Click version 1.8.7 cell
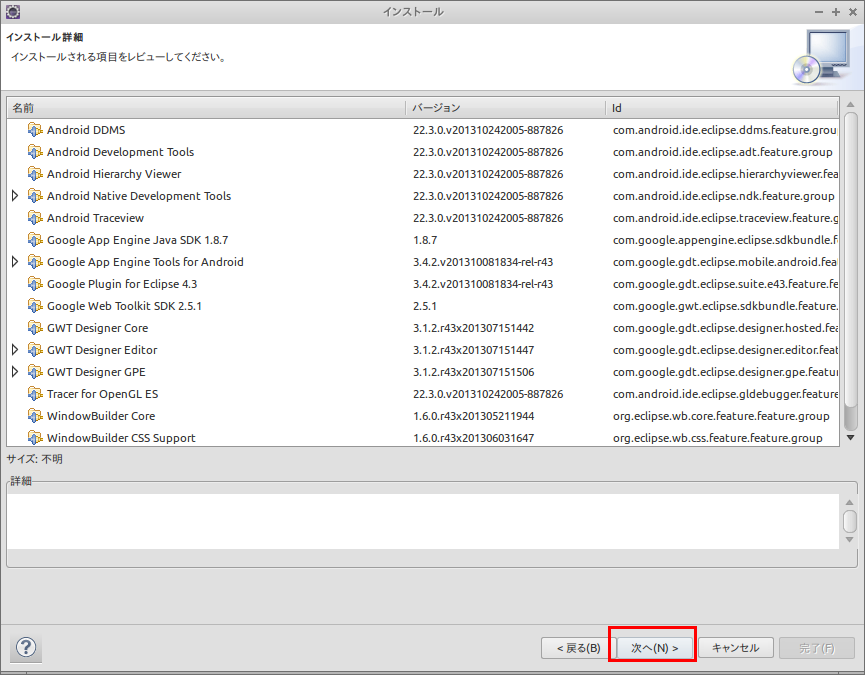This screenshot has height=675, width=865. (425, 240)
